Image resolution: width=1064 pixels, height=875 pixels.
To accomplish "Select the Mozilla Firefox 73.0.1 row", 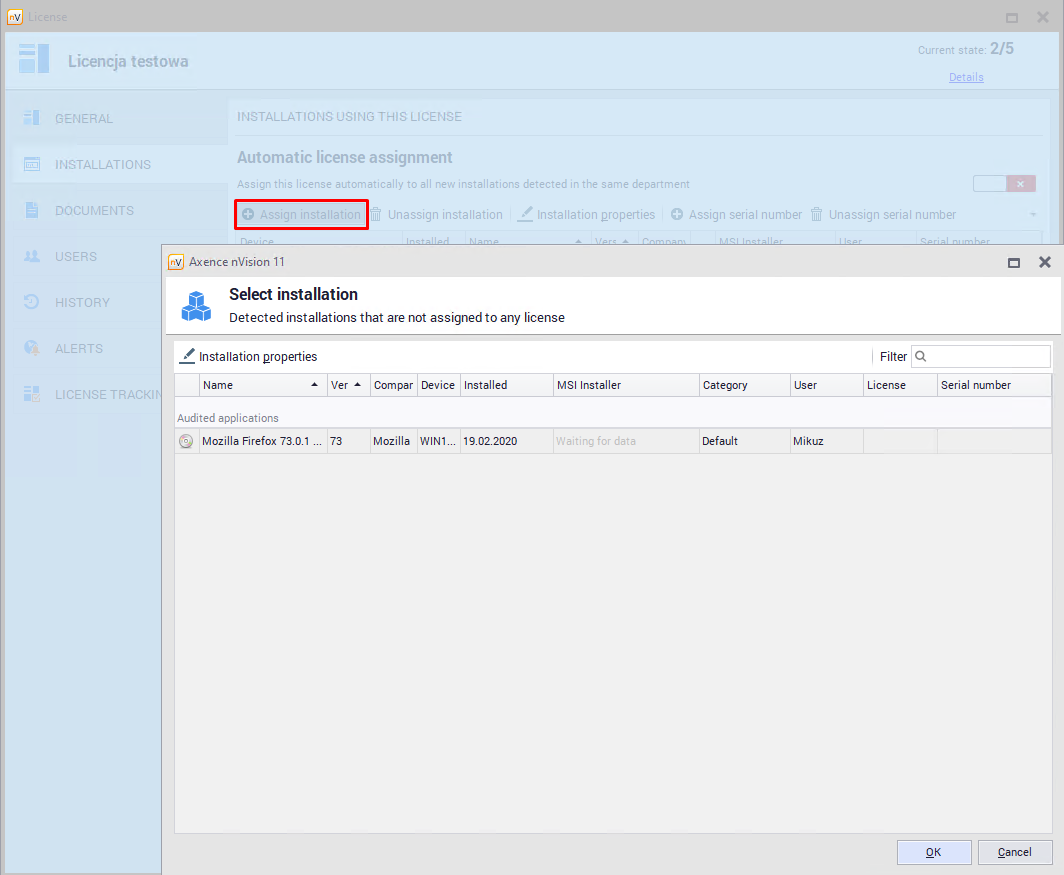I will (x=260, y=441).
